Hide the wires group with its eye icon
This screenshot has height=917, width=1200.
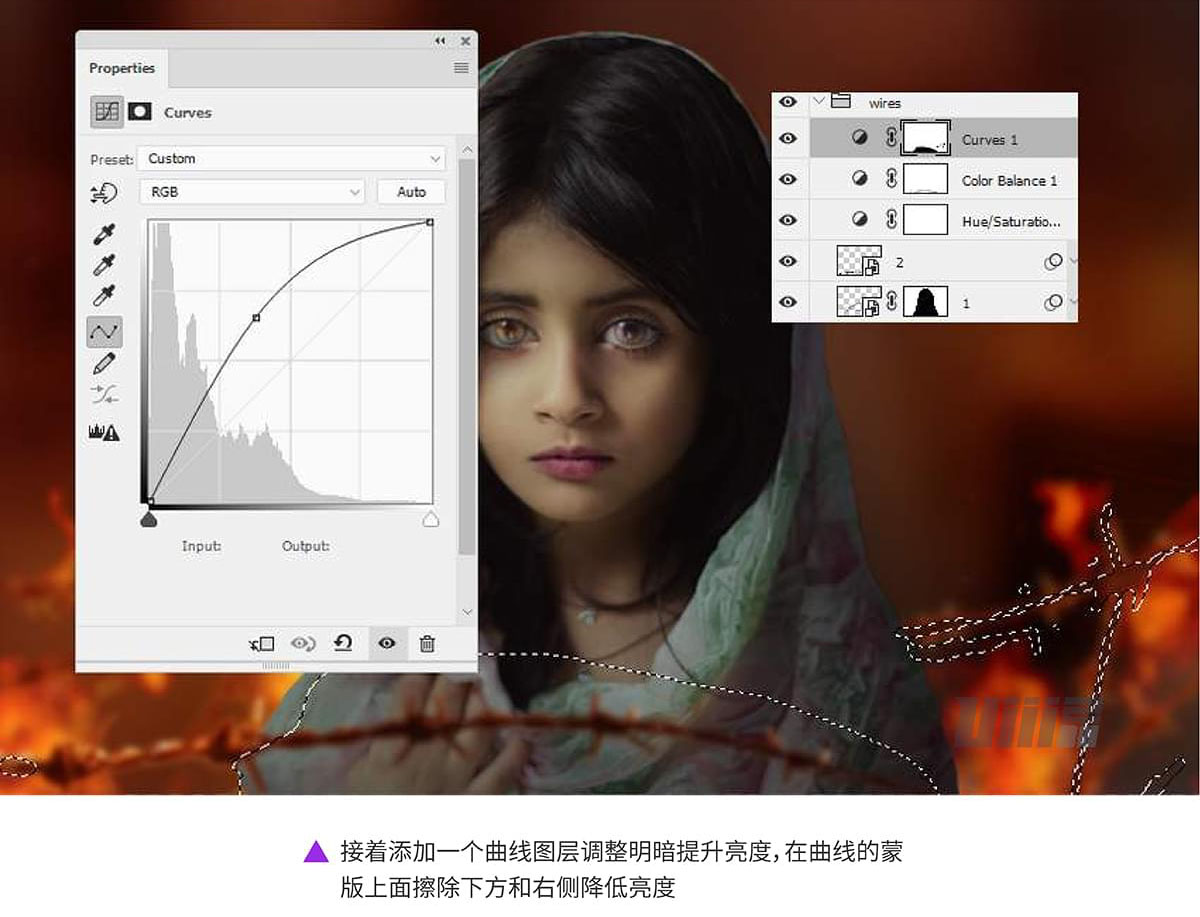788,102
